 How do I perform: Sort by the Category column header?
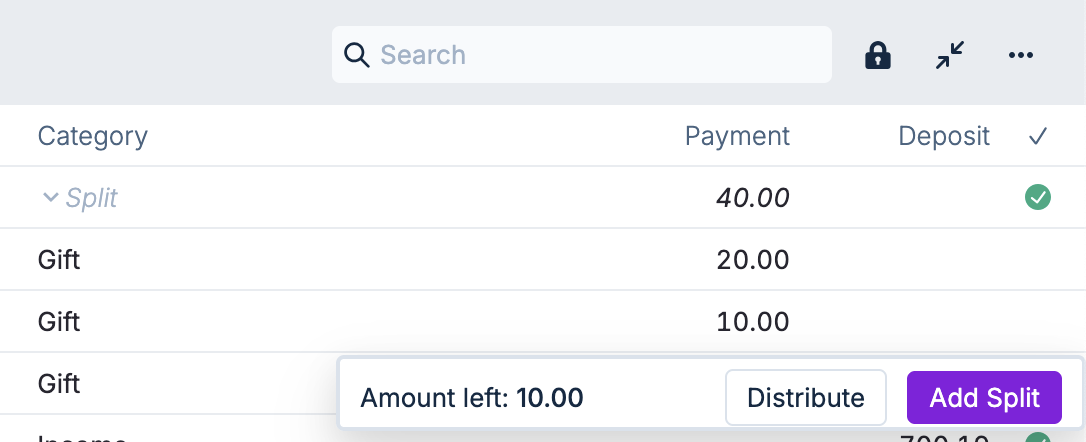click(92, 136)
